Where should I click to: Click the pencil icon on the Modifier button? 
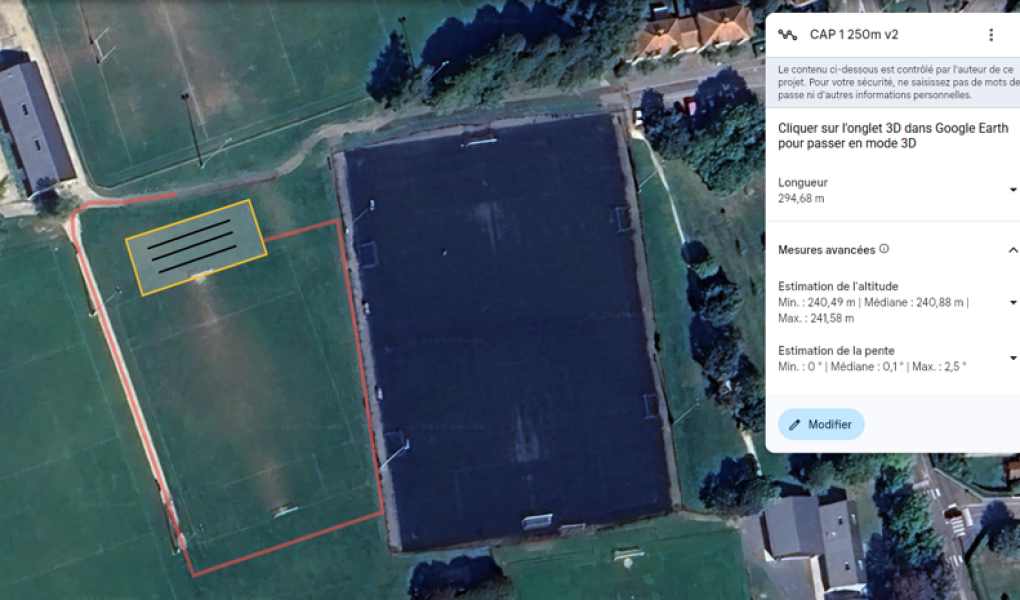[794, 425]
